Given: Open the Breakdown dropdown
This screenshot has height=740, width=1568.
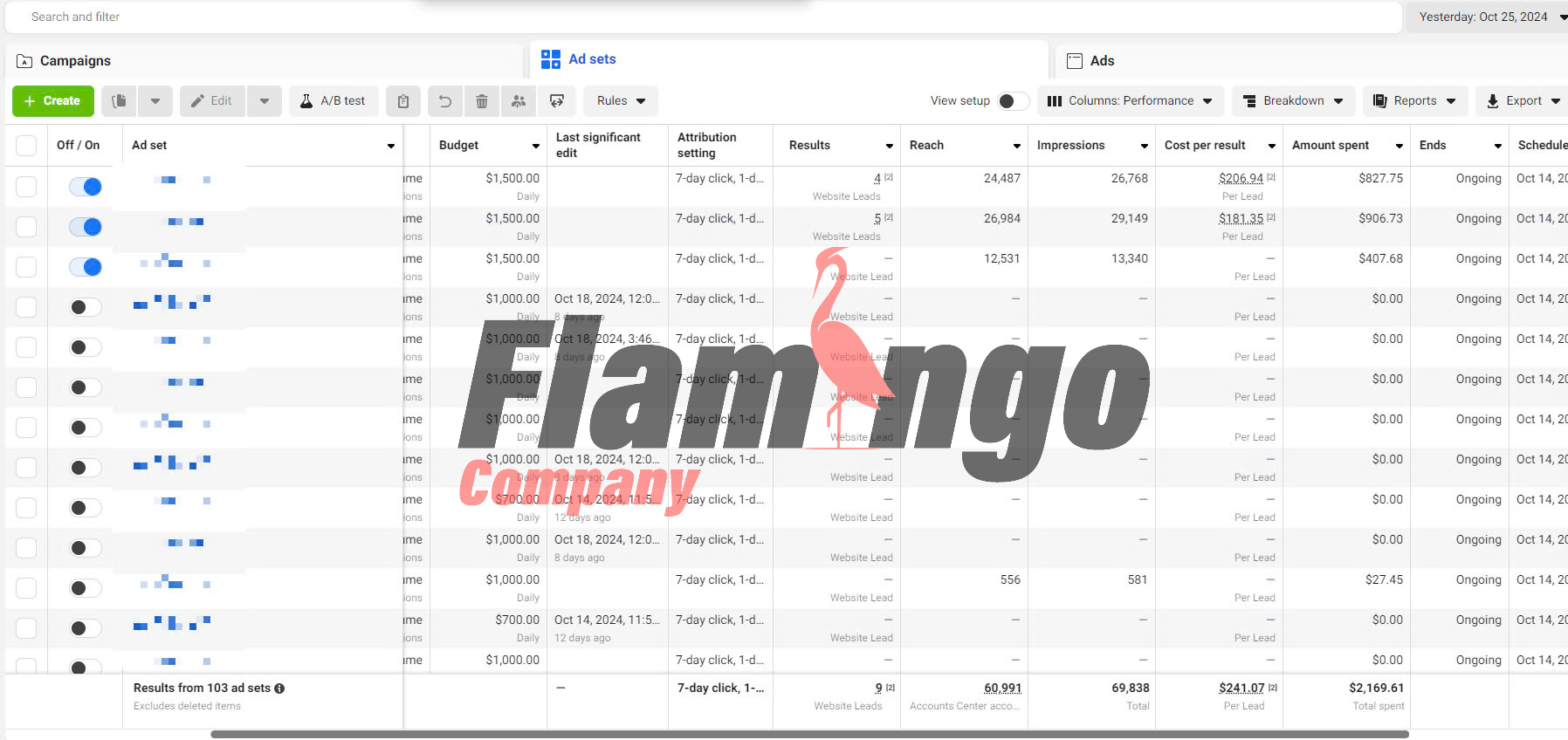Looking at the screenshot, I should click(1294, 101).
